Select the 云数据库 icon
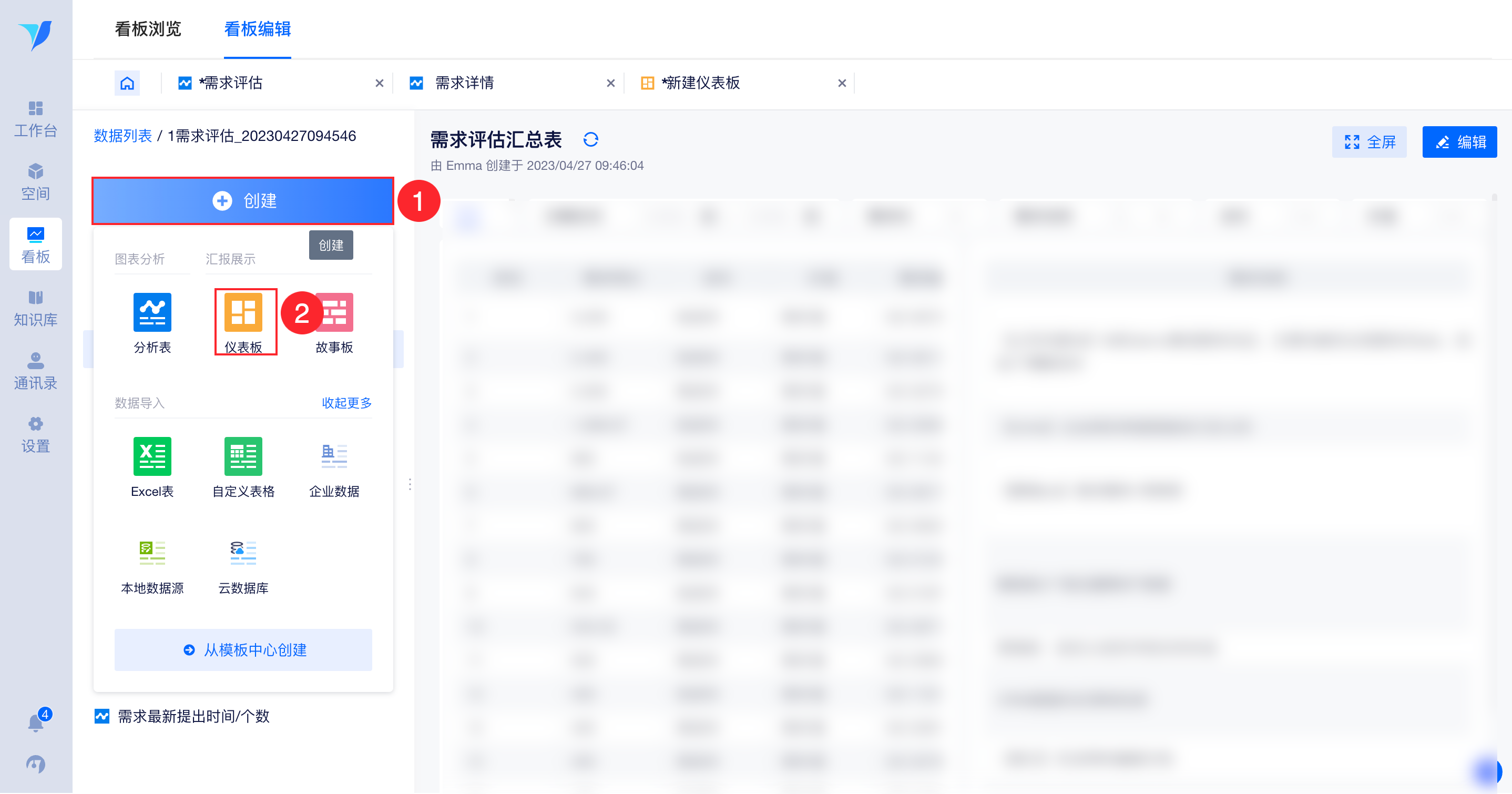1512x794 pixels. coord(243,553)
